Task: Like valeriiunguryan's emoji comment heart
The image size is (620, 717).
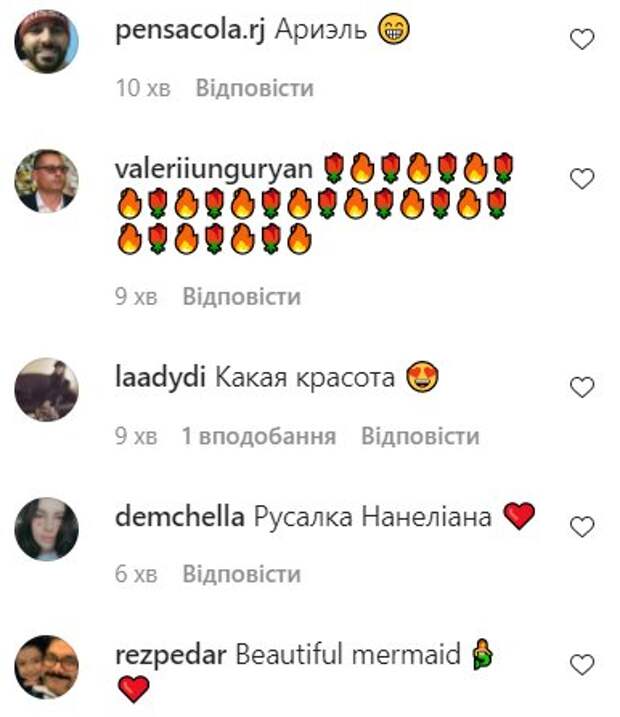Action: pos(582,178)
